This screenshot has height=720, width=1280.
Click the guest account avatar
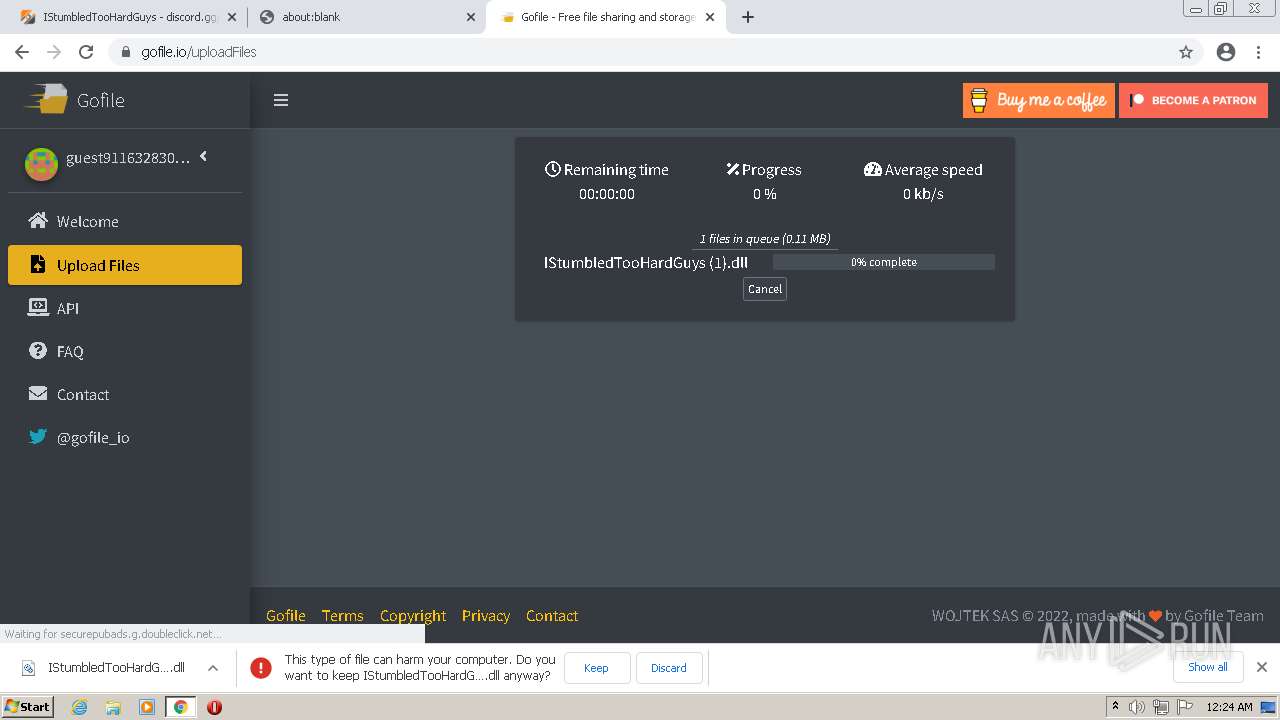41,163
